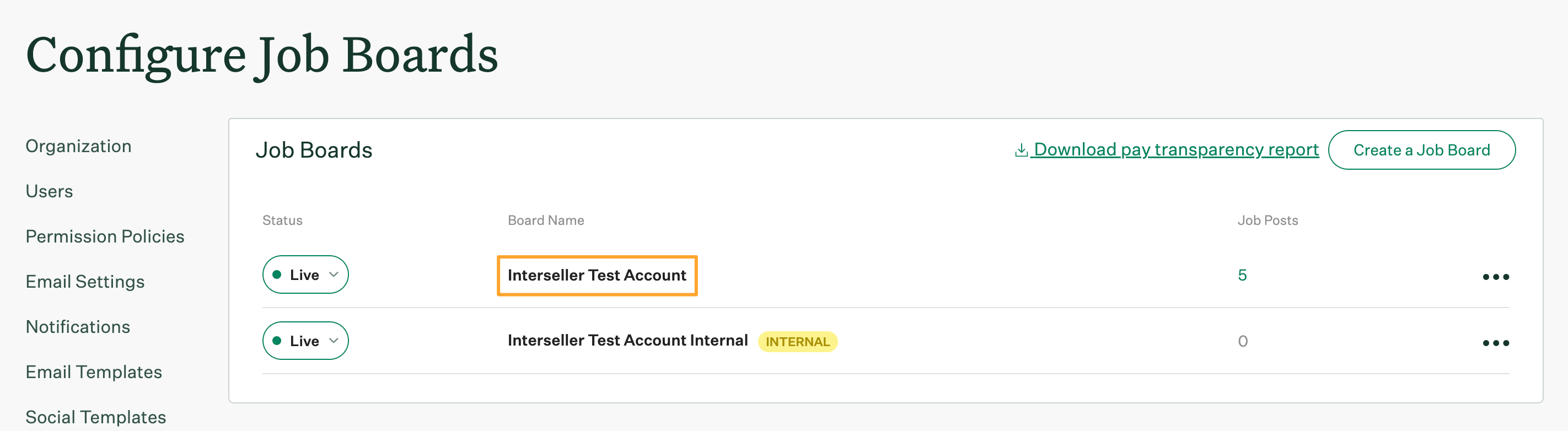Click the Create a Job Board button
The width and height of the screenshot is (1568, 431).
coord(1421,150)
